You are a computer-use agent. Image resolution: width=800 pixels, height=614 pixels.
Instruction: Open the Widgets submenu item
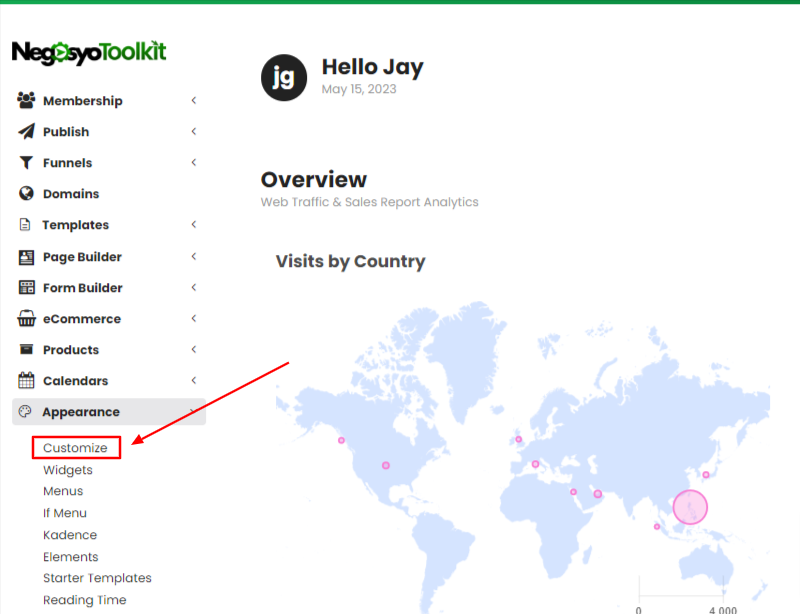point(68,470)
